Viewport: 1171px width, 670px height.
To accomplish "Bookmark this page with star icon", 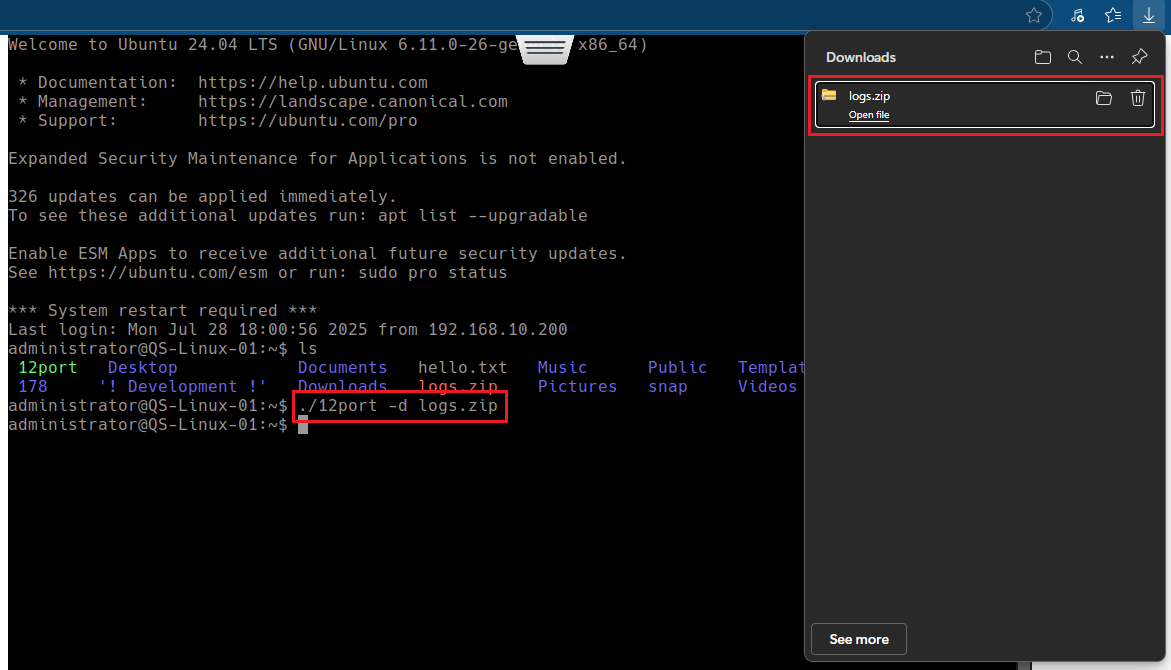I will tap(1034, 15).
